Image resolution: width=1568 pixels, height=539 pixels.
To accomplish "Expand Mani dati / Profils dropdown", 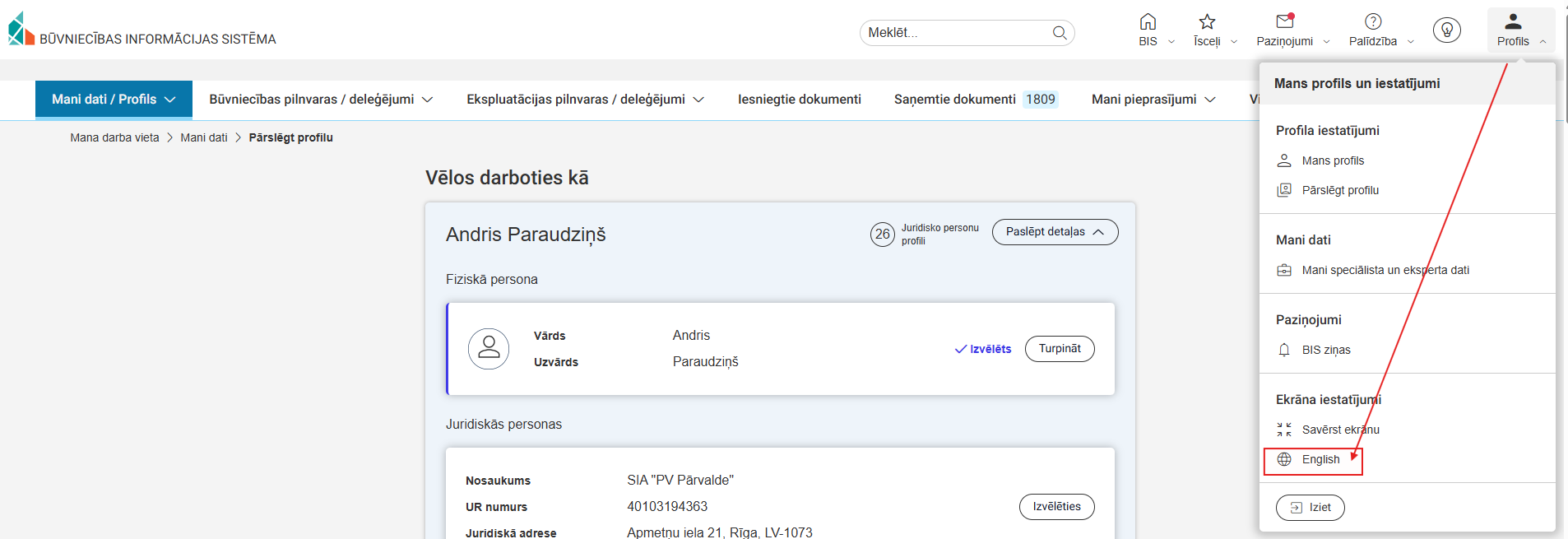I will [114, 100].
